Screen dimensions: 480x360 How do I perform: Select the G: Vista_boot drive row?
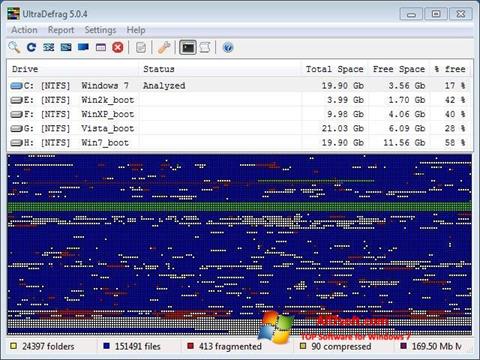pos(239,128)
